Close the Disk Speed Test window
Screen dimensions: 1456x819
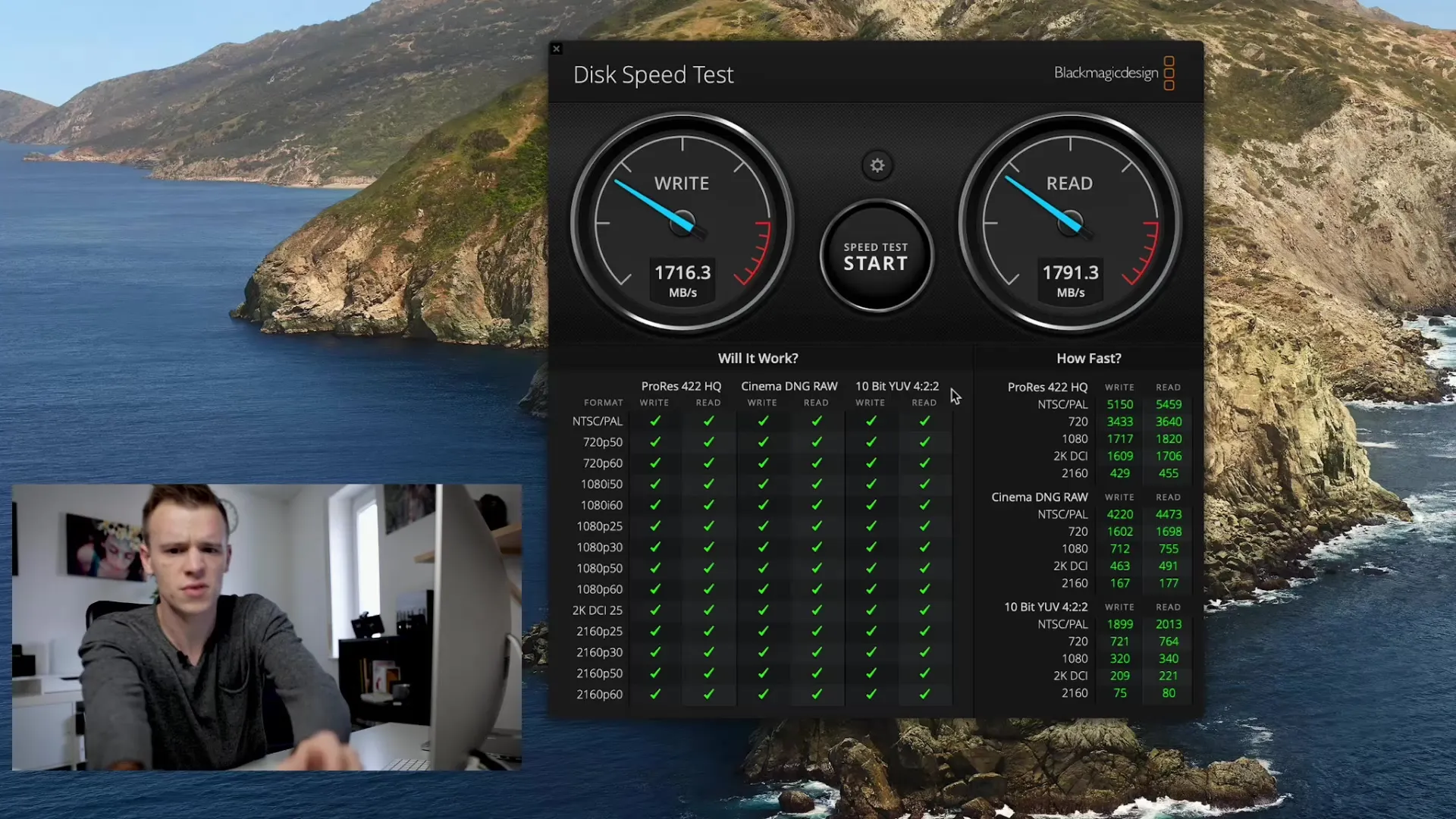pos(556,49)
